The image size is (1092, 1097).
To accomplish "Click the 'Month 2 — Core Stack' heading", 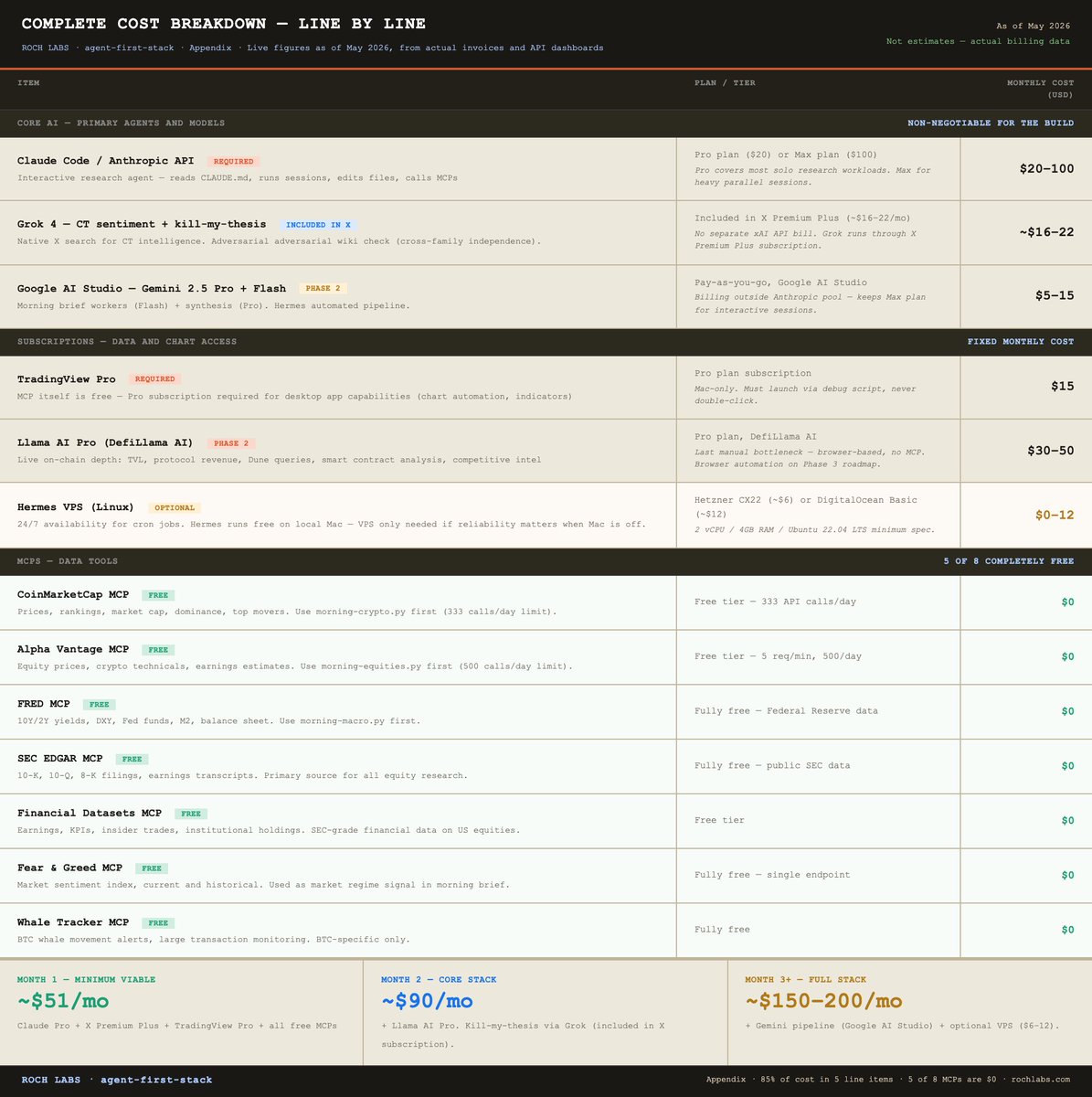I will click(x=439, y=980).
